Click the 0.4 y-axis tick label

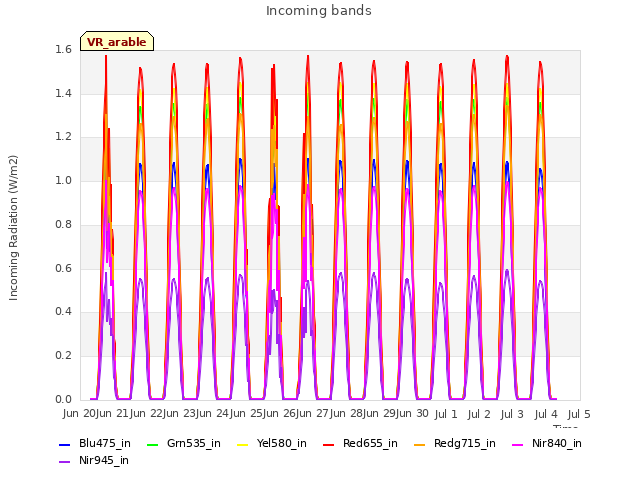[x=63, y=312]
